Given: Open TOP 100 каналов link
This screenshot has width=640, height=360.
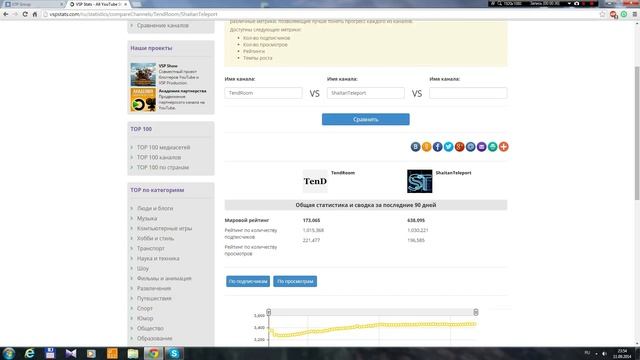Looking at the screenshot, I should 159,157.
